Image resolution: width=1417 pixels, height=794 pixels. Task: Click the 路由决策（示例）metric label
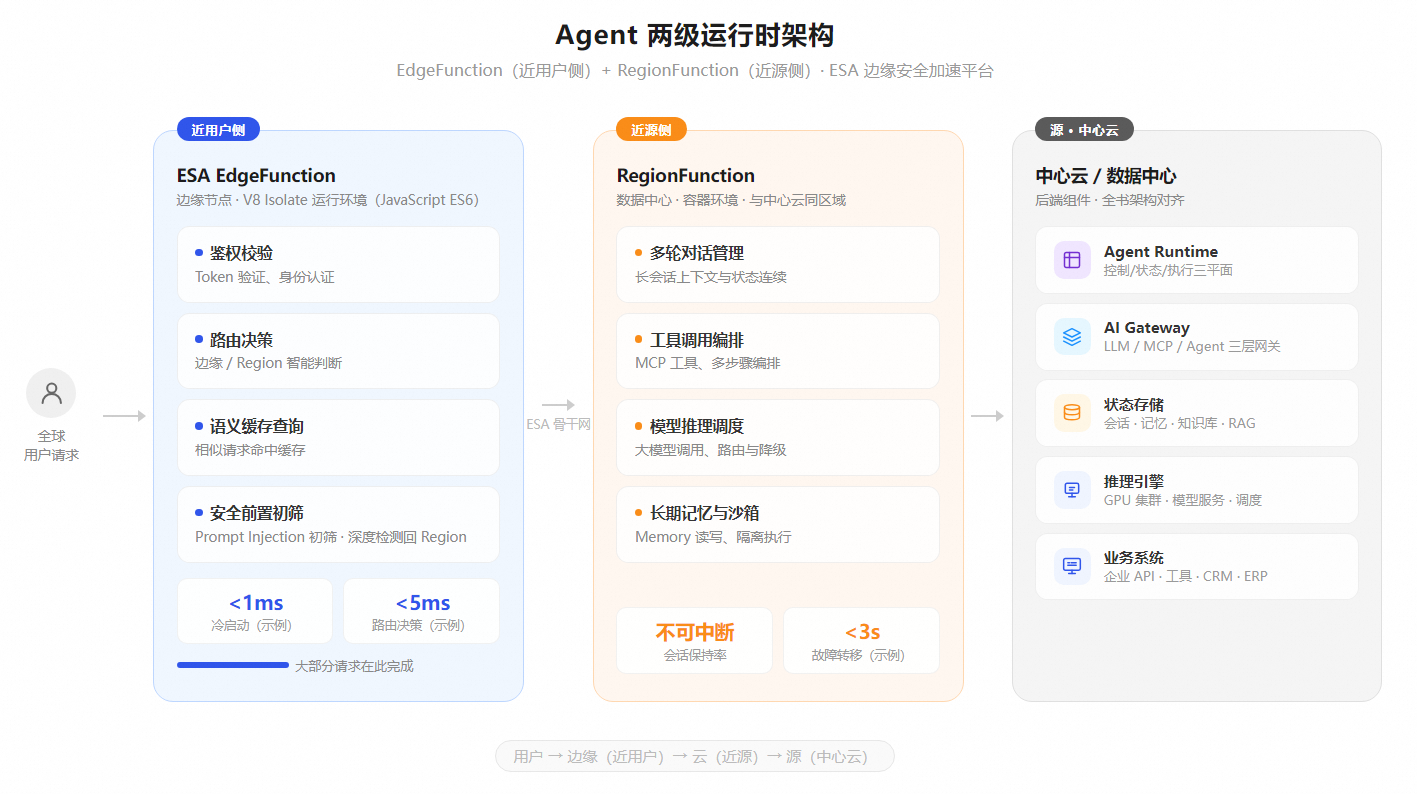coord(422,626)
